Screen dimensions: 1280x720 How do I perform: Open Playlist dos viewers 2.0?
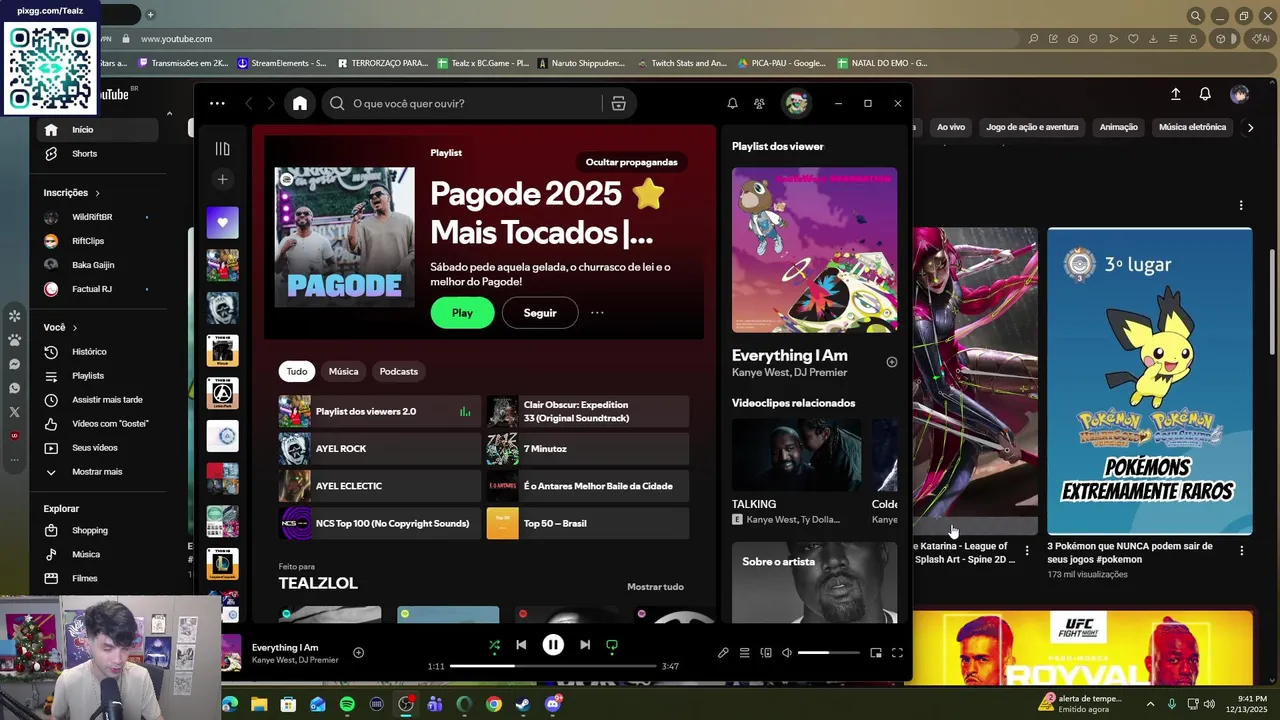(x=380, y=411)
